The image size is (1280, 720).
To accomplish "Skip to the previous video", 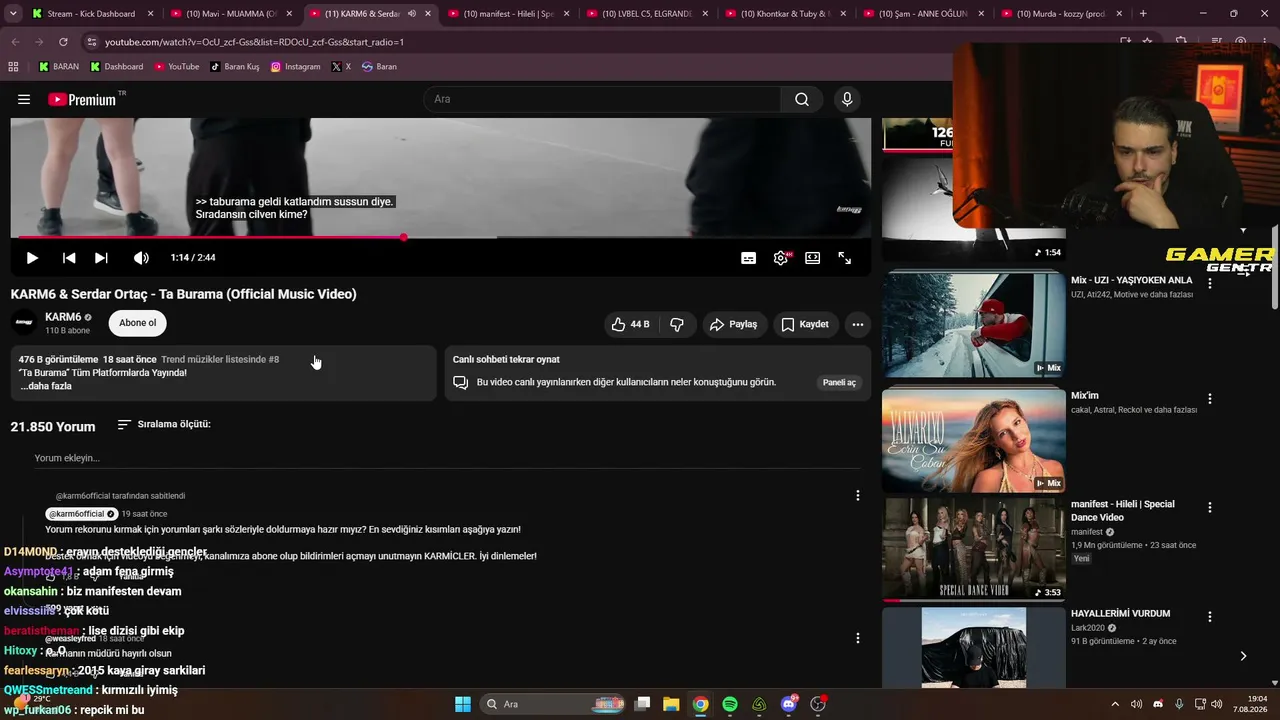I will point(69,258).
